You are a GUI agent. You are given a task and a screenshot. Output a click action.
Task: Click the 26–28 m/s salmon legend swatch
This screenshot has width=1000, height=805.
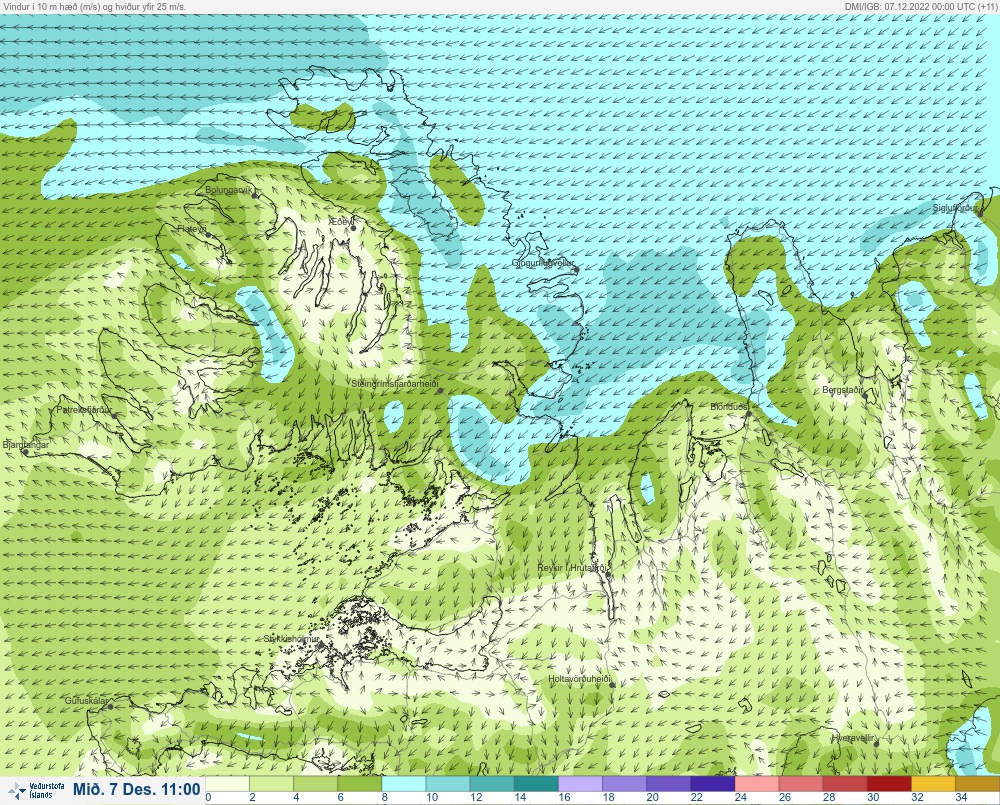(x=801, y=783)
